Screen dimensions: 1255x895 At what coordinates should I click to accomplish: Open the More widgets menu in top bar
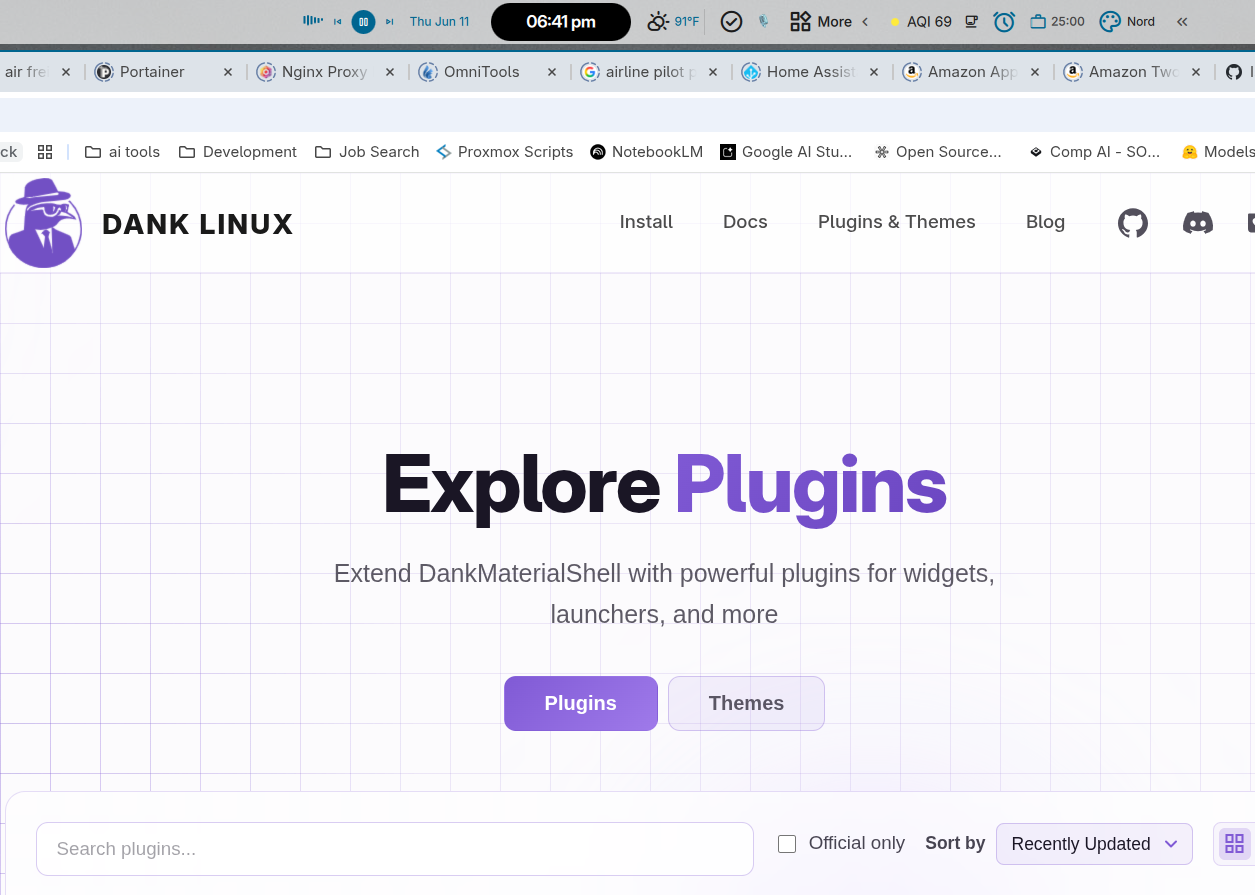(x=821, y=21)
